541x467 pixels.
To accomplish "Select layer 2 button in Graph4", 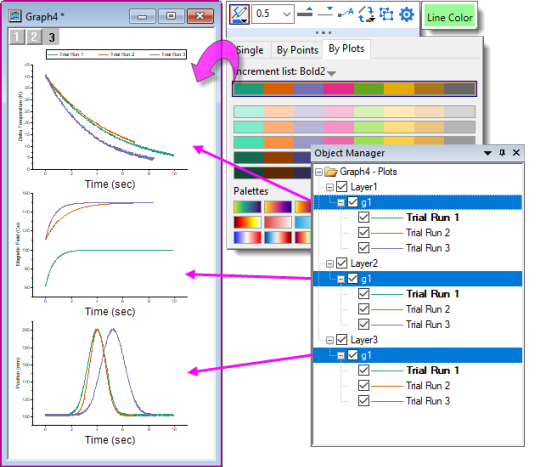I will (34, 37).
